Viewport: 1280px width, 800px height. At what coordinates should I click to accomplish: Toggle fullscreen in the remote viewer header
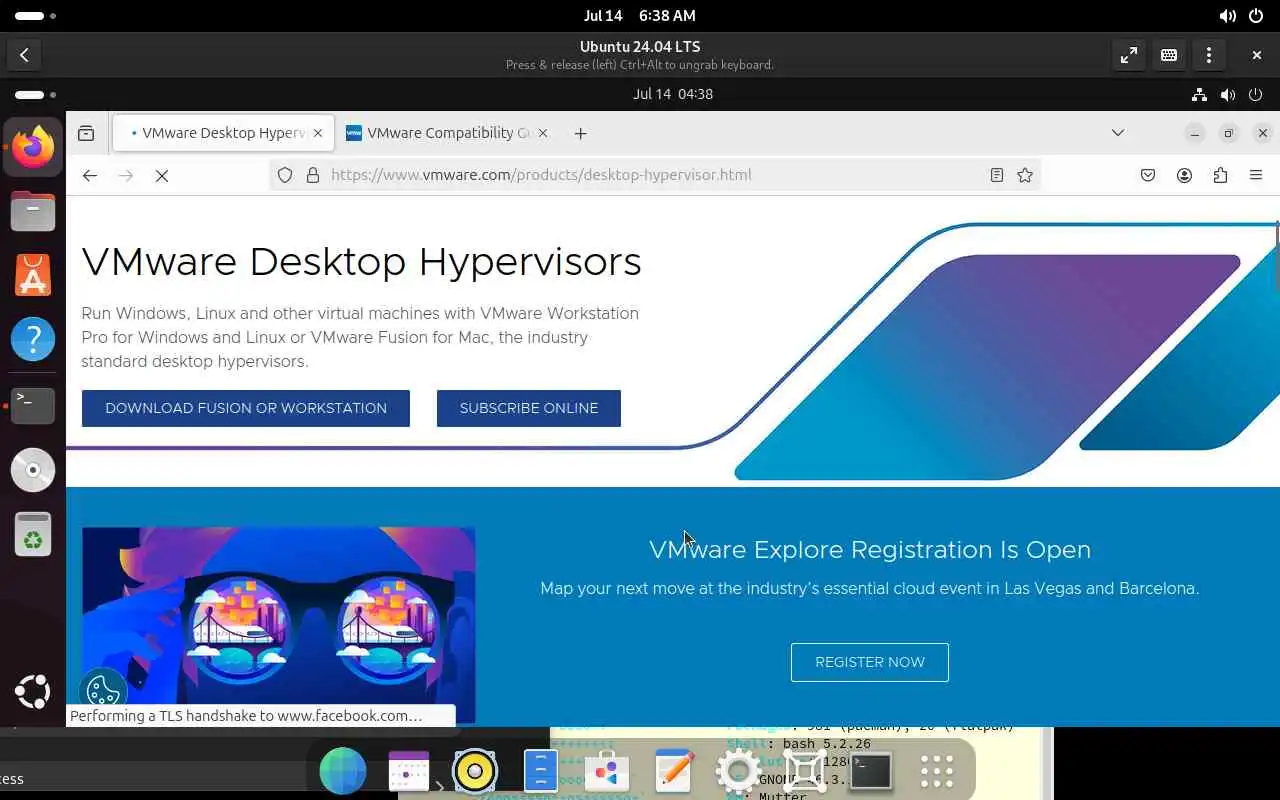pyautogui.click(x=1129, y=55)
